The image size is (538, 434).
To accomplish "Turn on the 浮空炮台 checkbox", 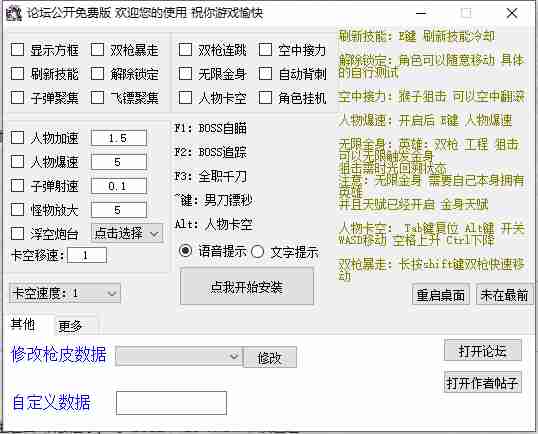I will (17, 234).
